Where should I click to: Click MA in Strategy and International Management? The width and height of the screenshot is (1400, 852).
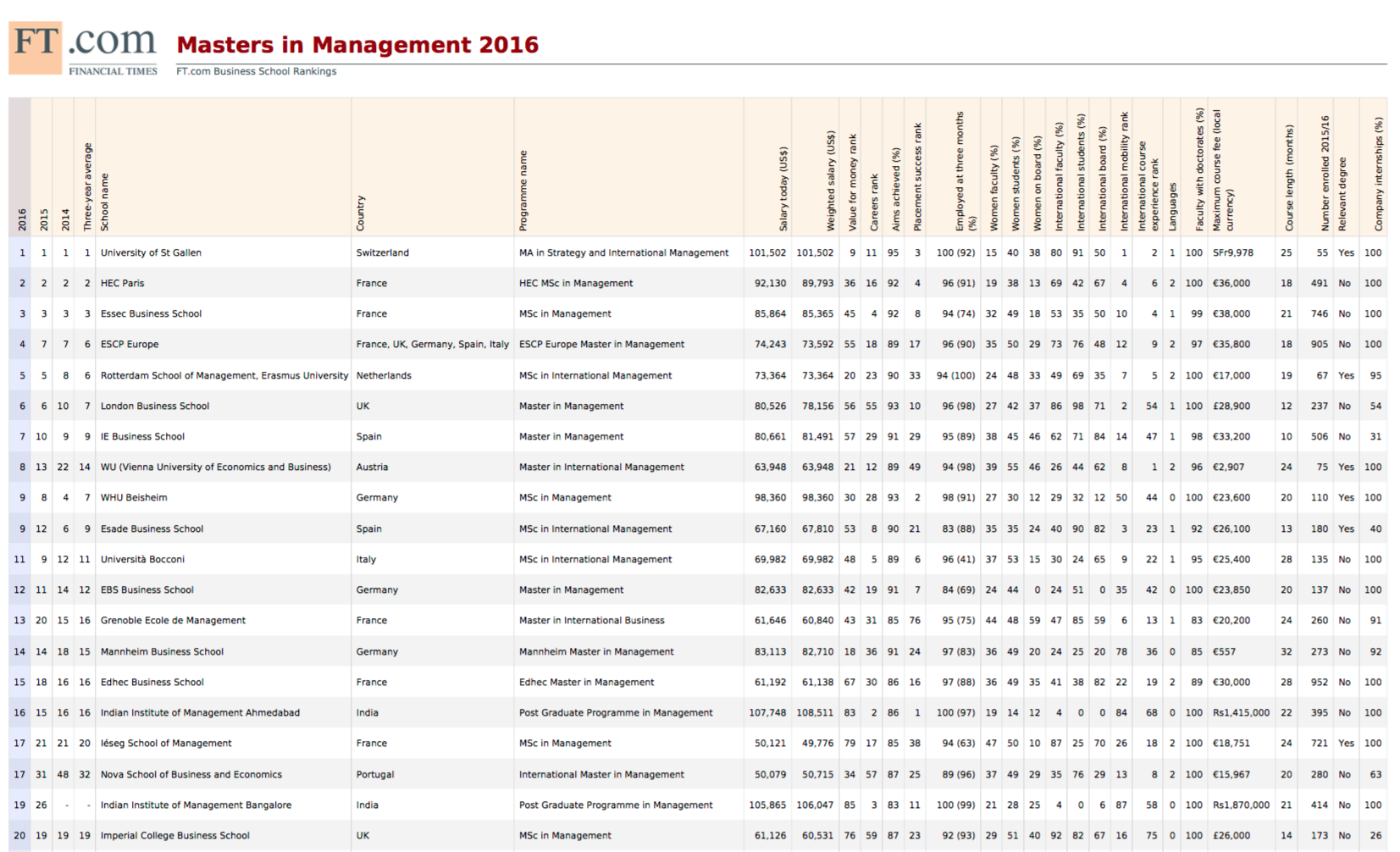tap(623, 252)
